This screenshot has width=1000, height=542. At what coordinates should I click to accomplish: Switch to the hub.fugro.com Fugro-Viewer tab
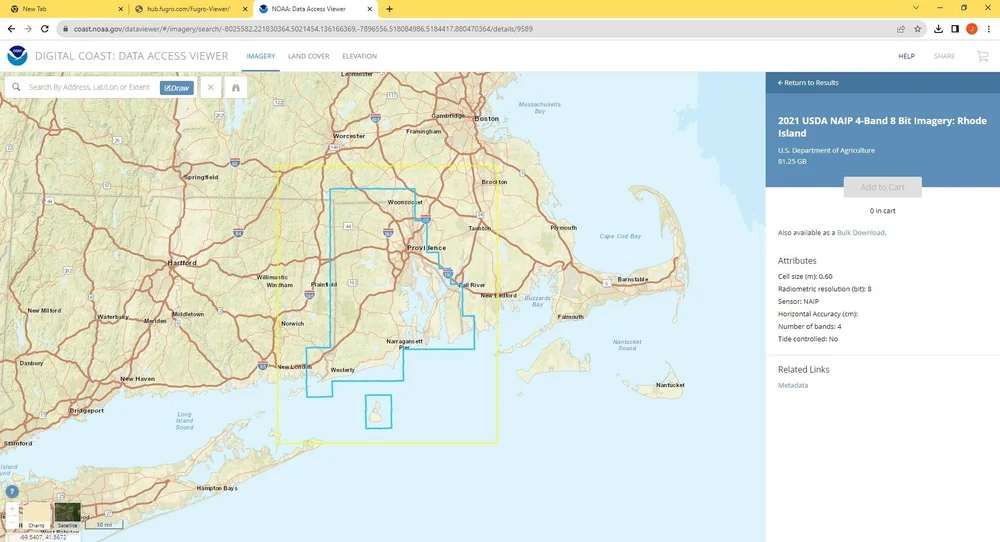[x=190, y=9]
